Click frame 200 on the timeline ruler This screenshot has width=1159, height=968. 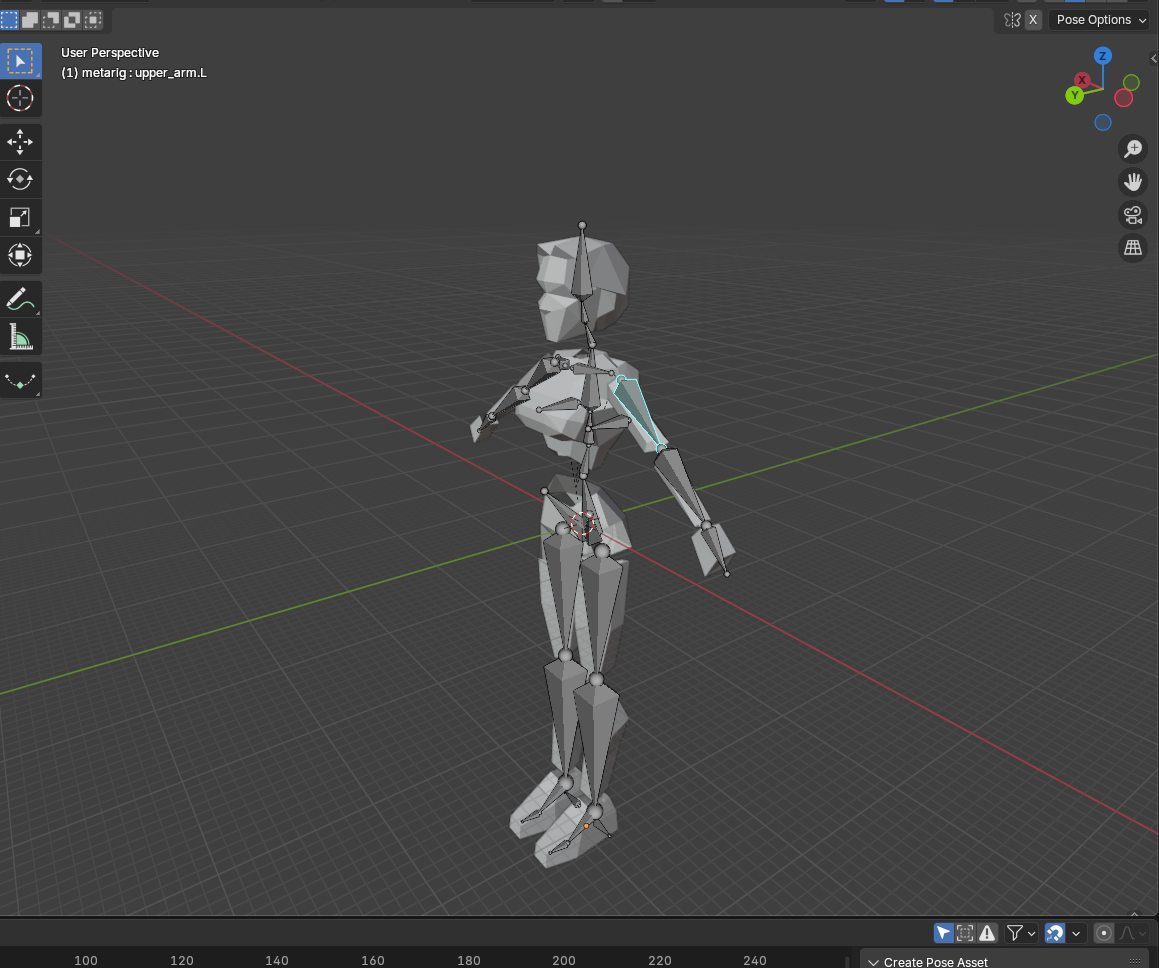[x=564, y=960]
